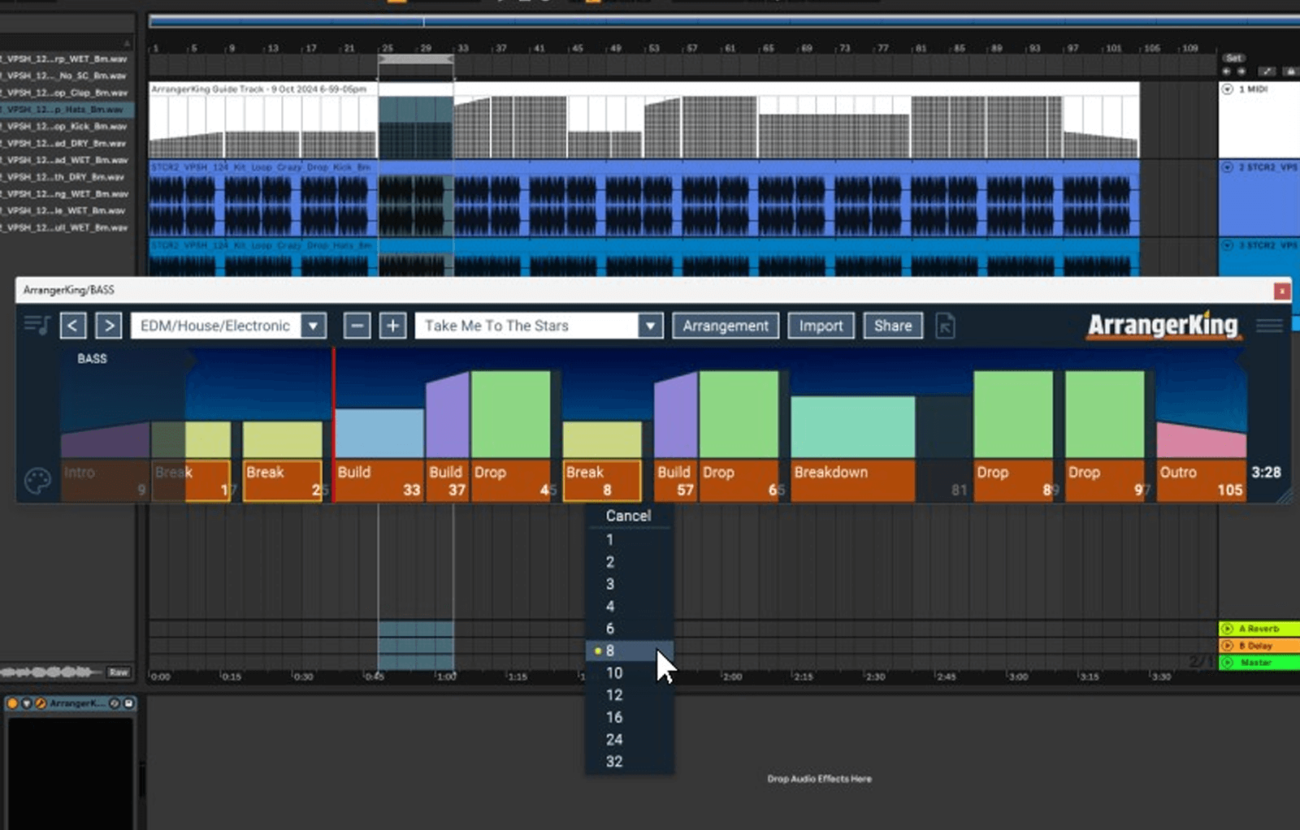
Task: Click the Arrangement button
Action: point(725,326)
